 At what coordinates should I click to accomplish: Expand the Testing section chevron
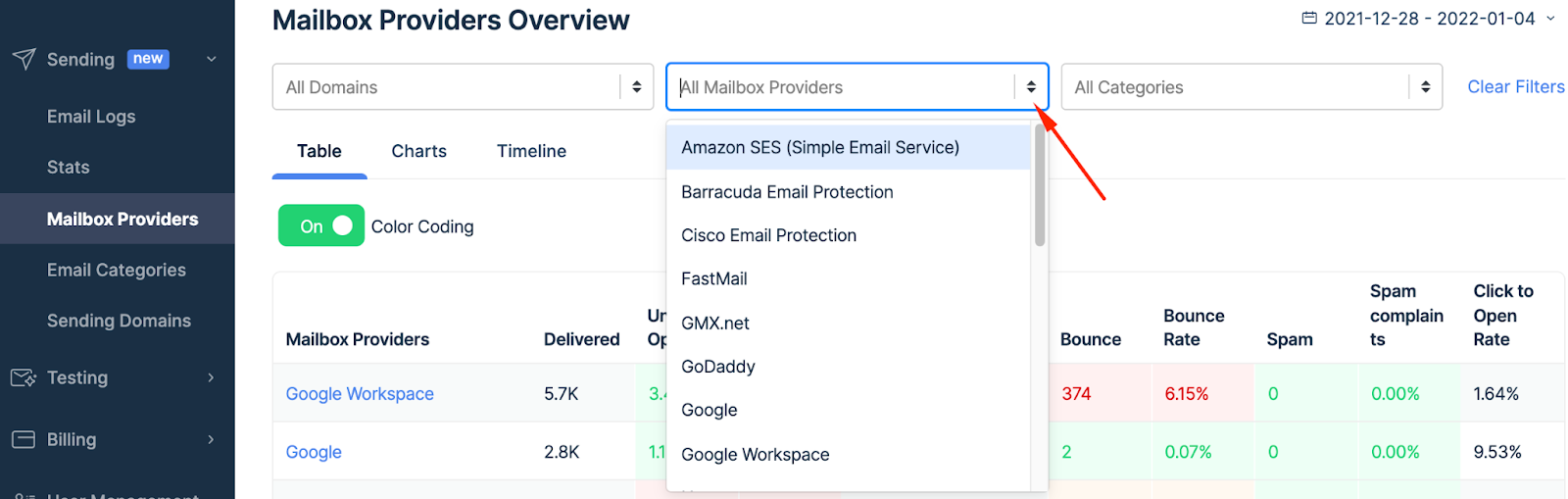point(211,377)
